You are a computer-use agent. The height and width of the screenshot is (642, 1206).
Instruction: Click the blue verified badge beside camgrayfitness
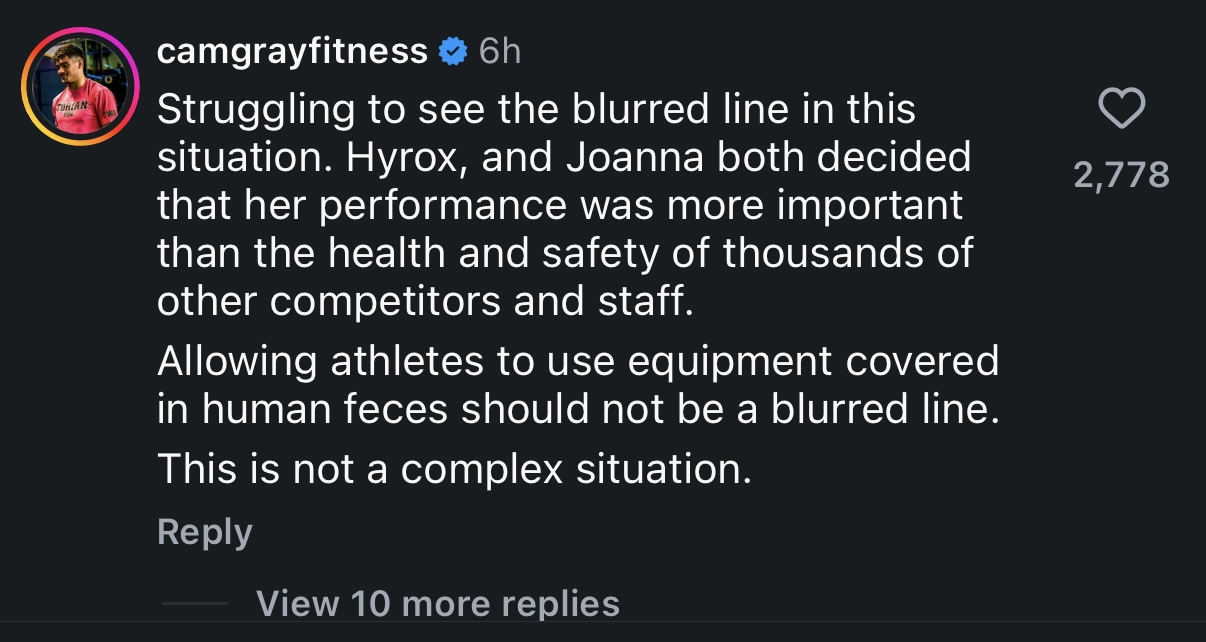pos(453,51)
